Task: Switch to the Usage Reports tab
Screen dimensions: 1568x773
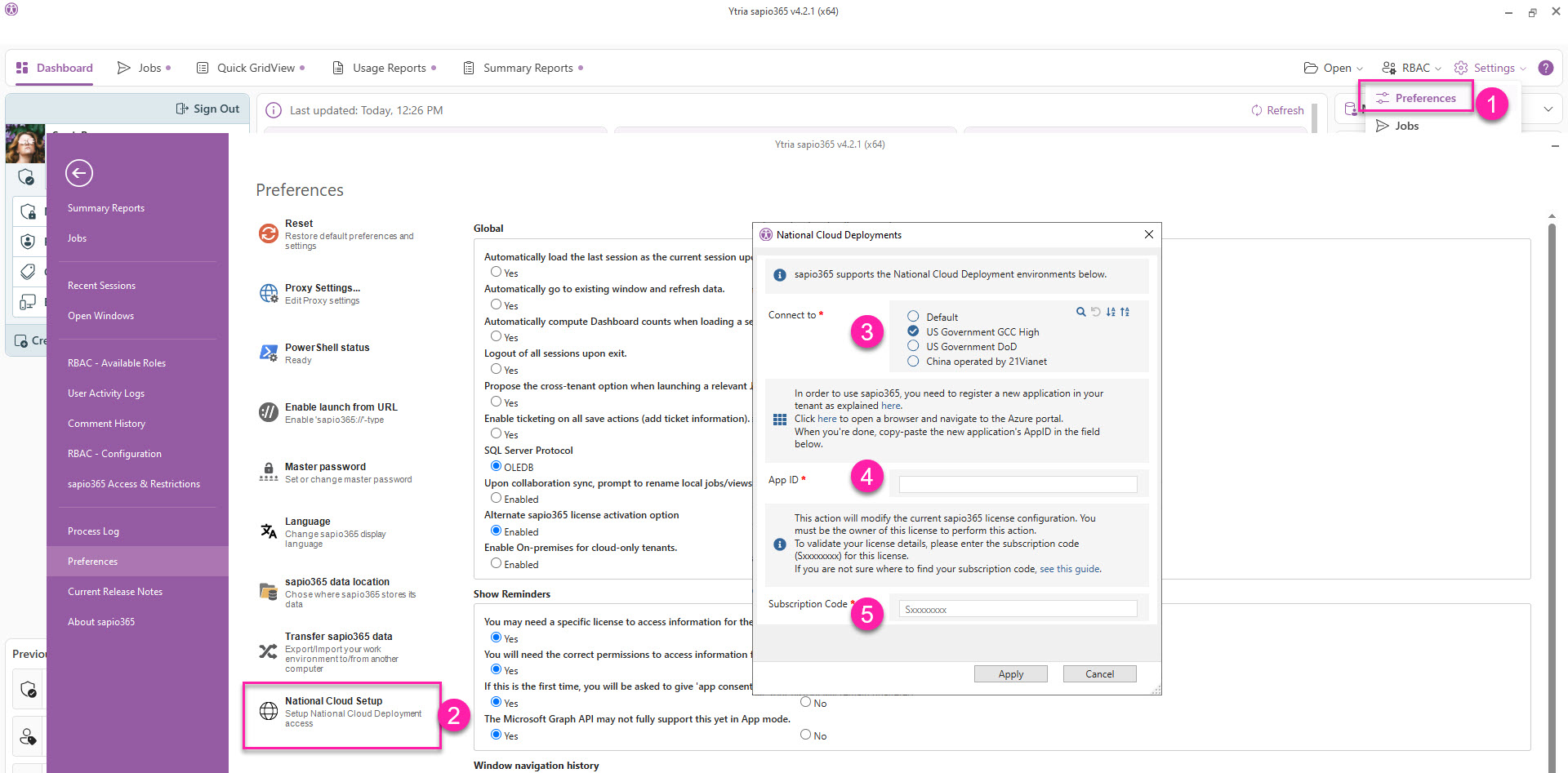Action: (x=384, y=68)
